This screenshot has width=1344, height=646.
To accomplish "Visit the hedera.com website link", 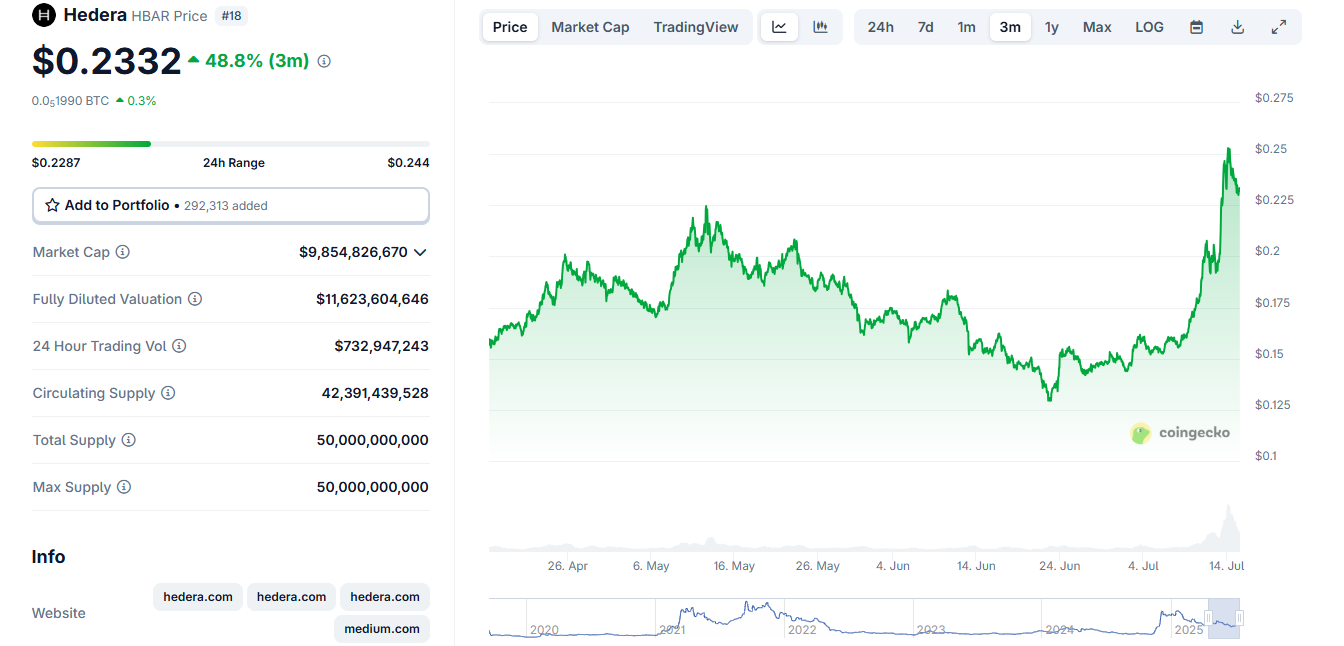I will (197, 596).
